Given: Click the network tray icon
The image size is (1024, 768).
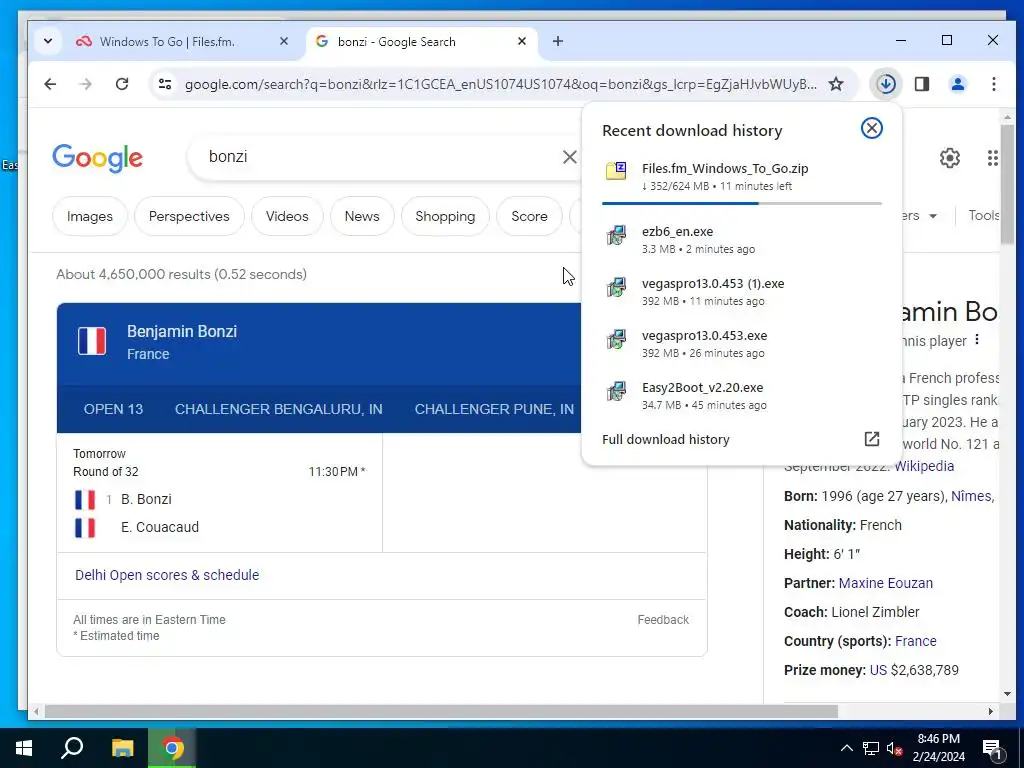Looking at the screenshot, I should [x=871, y=748].
